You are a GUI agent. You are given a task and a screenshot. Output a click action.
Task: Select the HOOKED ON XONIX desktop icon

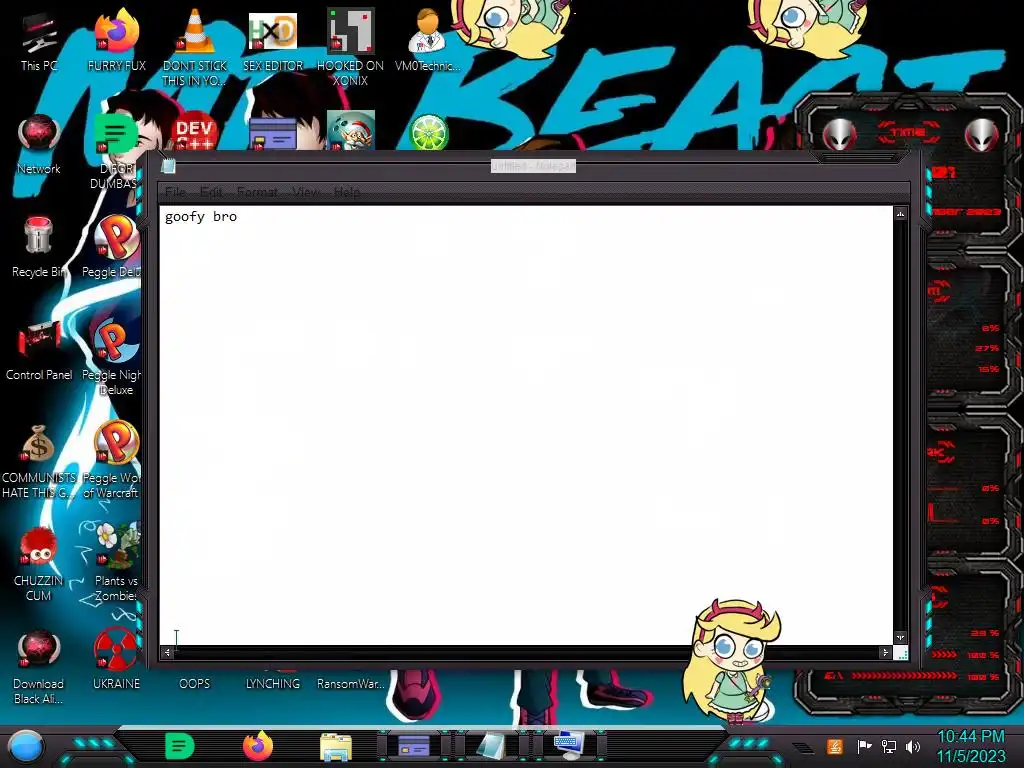click(351, 47)
